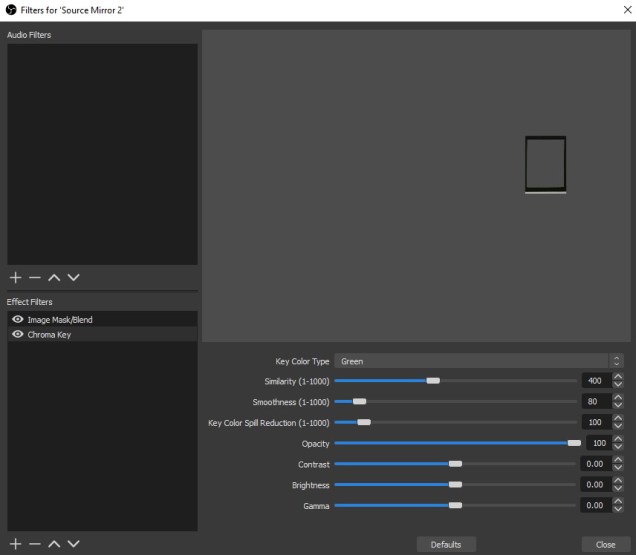Move effect filter up with arrow icon

54,544
